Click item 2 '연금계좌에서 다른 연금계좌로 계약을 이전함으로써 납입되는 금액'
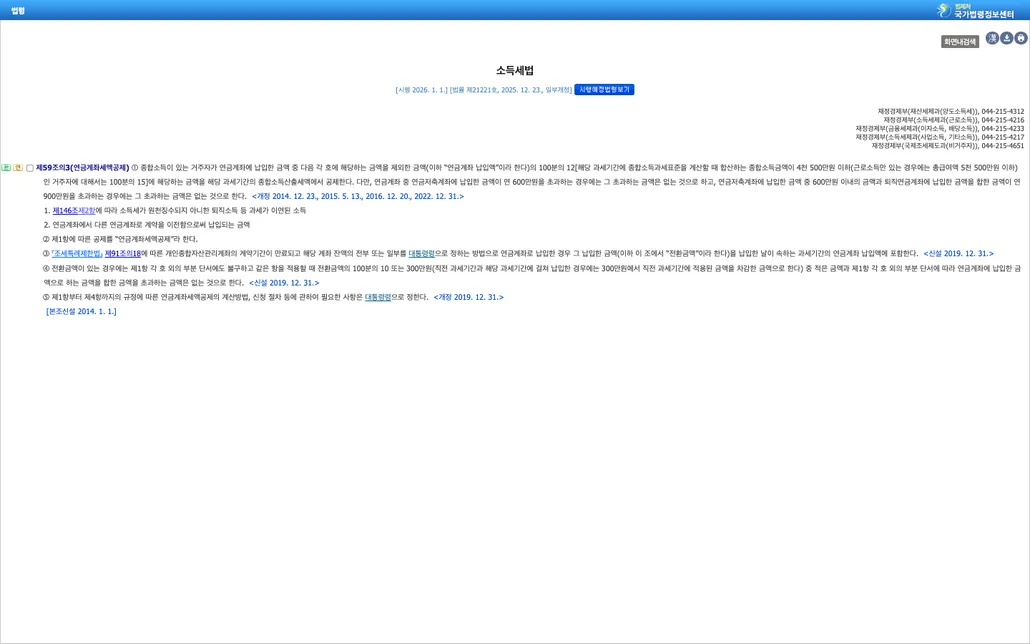This screenshot has height=644, width=1030. pos(146,225)
